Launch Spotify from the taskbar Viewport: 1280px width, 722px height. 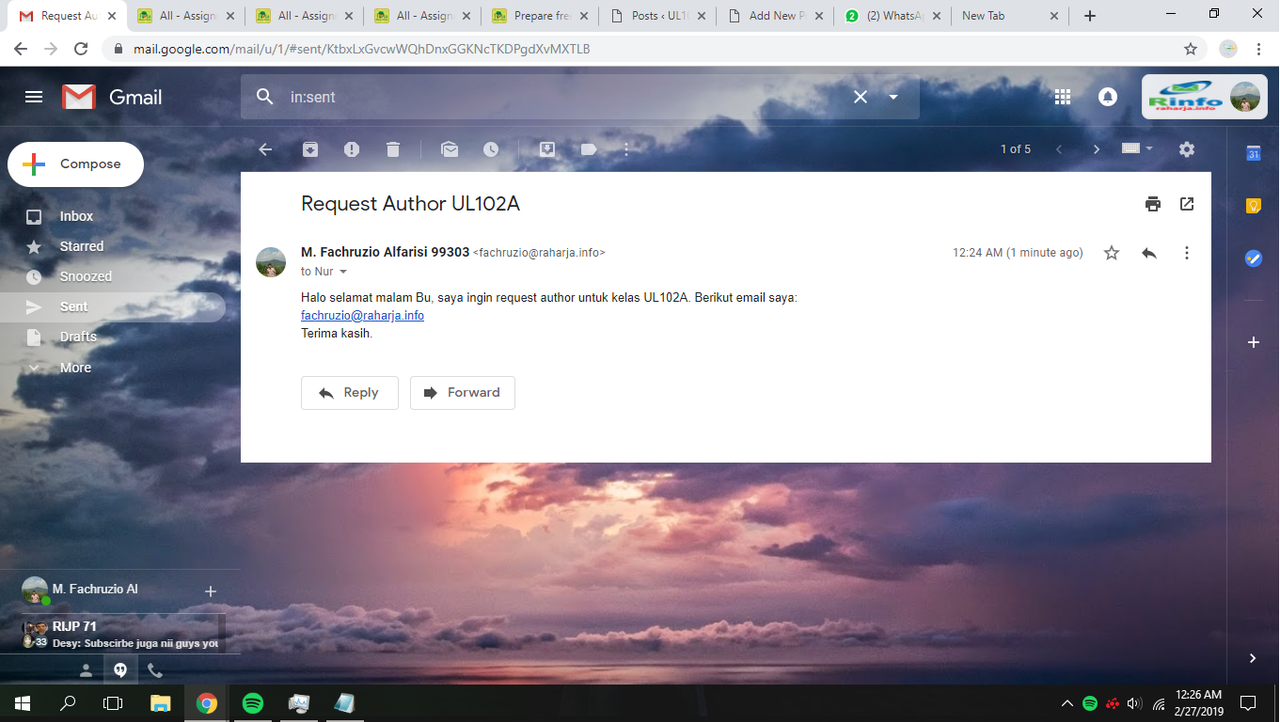click(252, 703)
